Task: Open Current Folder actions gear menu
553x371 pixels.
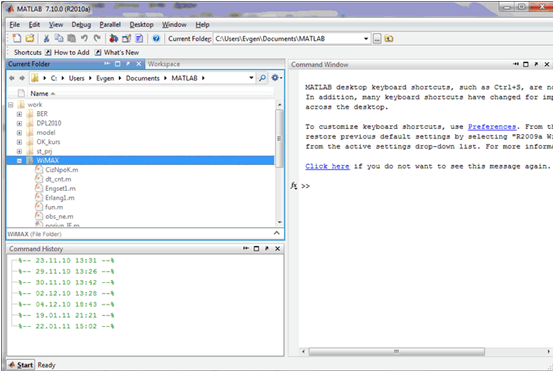Action: tap(276, 78)
